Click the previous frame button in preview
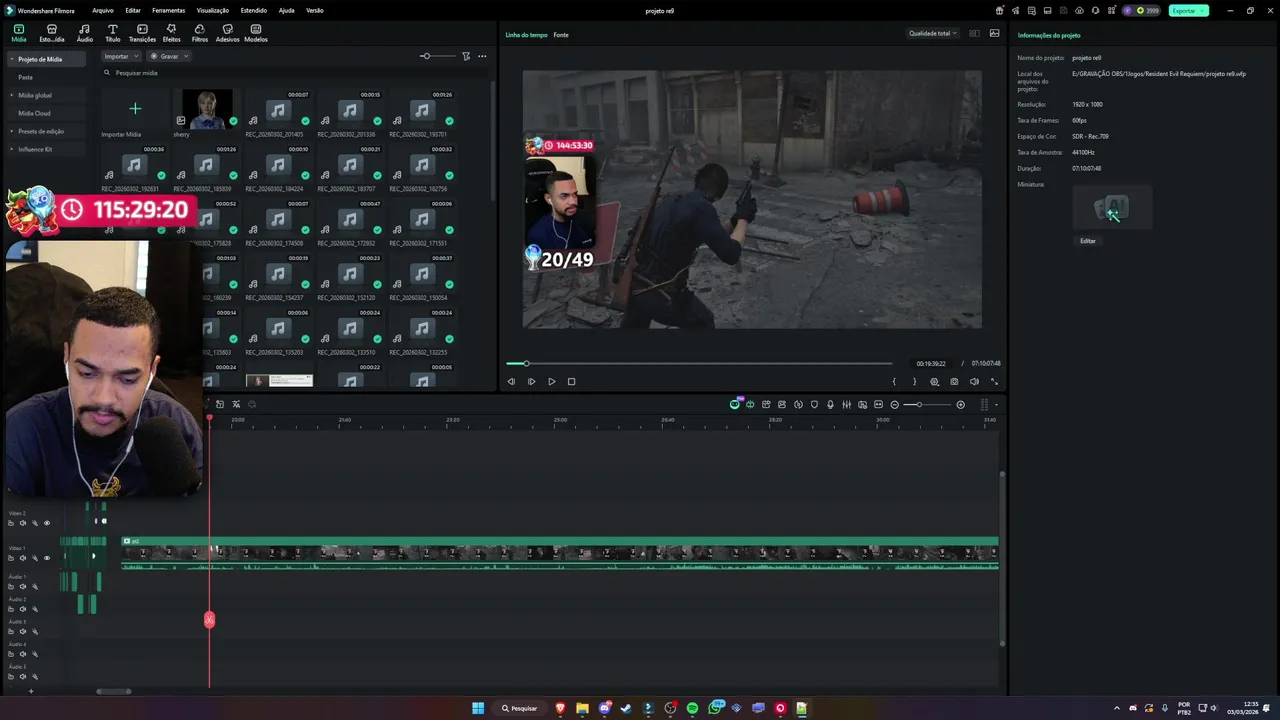The width and height of the screenshot is (1280, 720). pos(511,381)
